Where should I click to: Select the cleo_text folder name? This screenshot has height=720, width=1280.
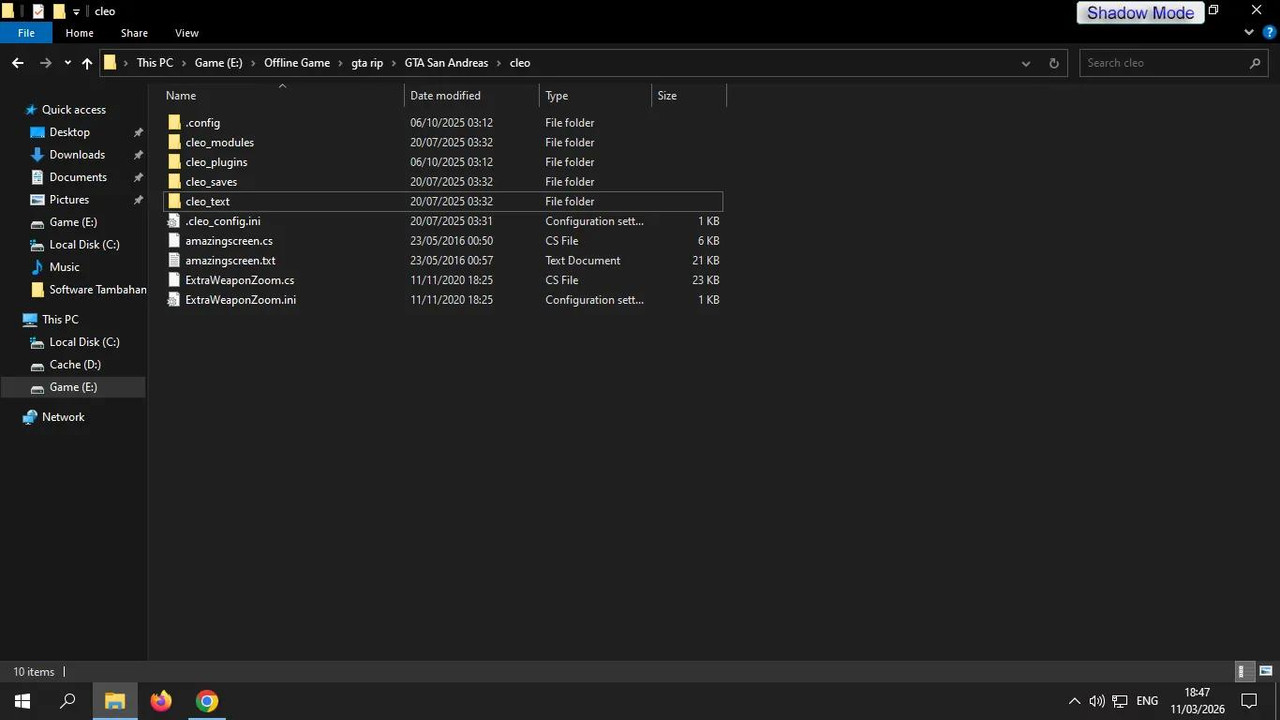click(207, 202)
